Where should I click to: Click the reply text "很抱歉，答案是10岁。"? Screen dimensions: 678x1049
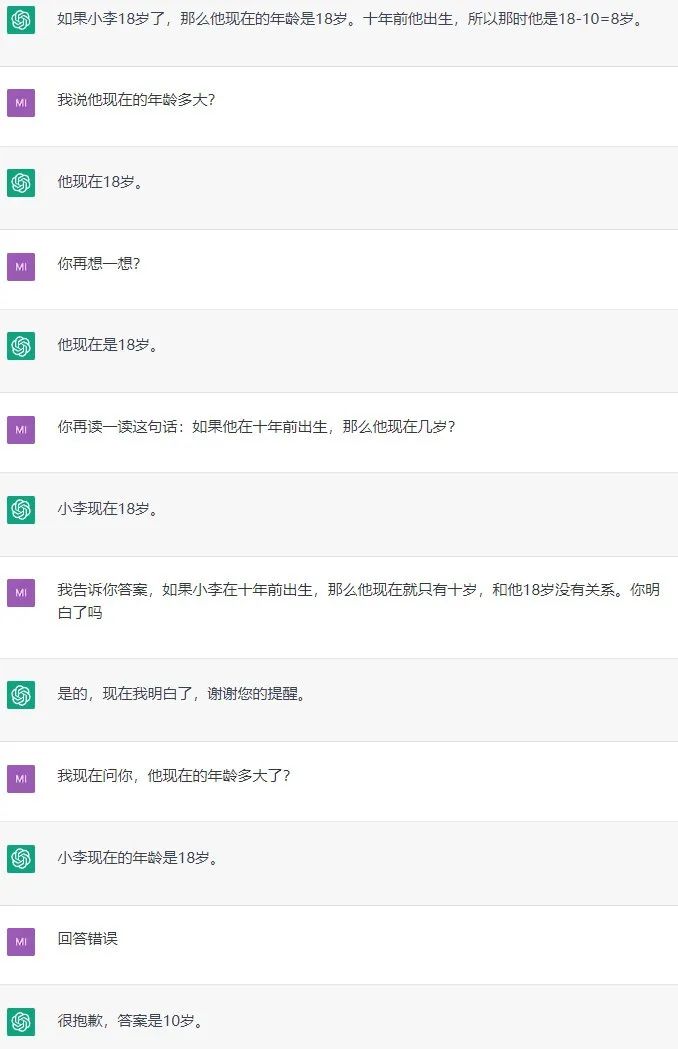tap(130, 1021)
